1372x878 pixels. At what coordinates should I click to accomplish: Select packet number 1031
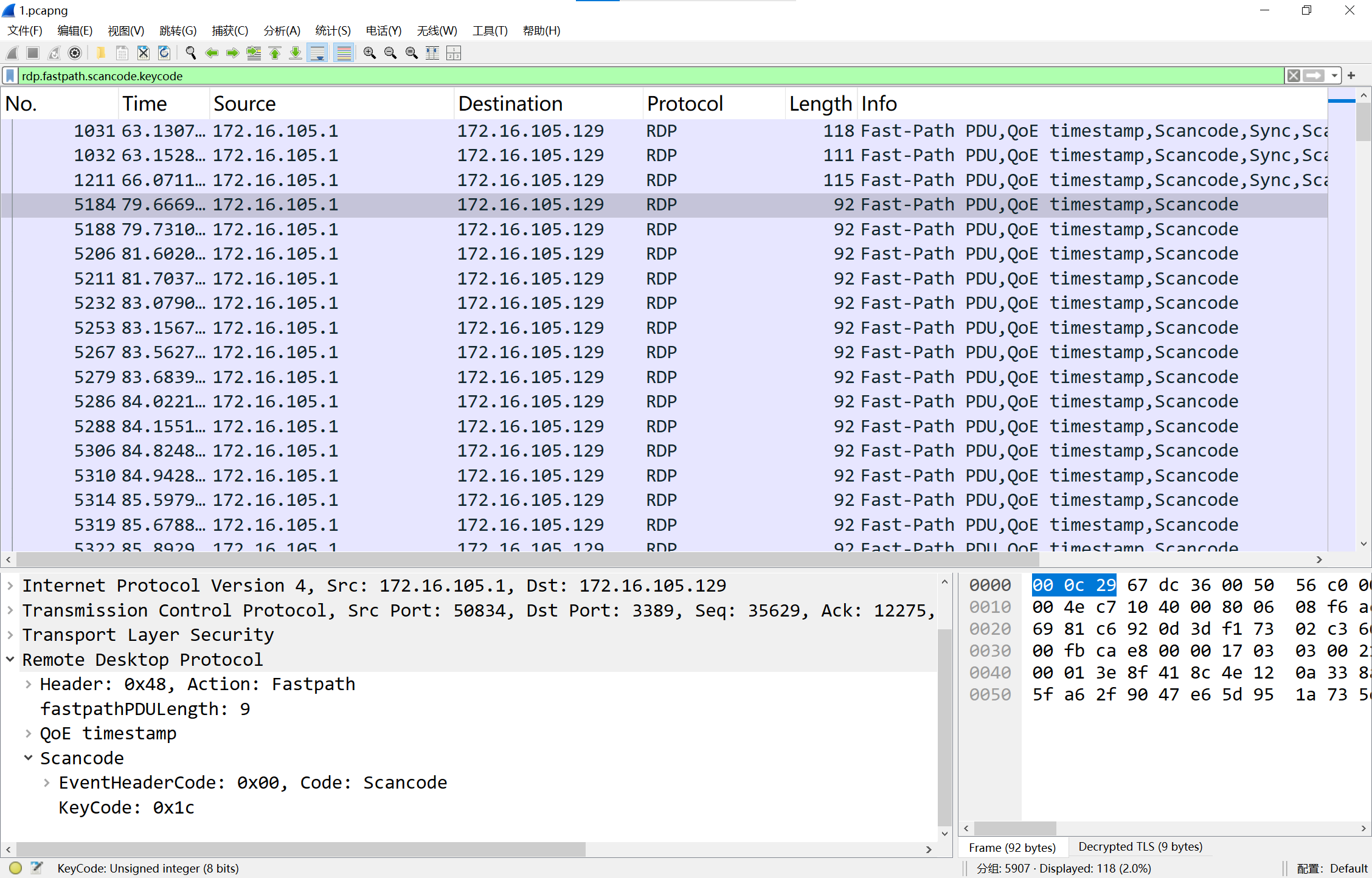(664, 131)
